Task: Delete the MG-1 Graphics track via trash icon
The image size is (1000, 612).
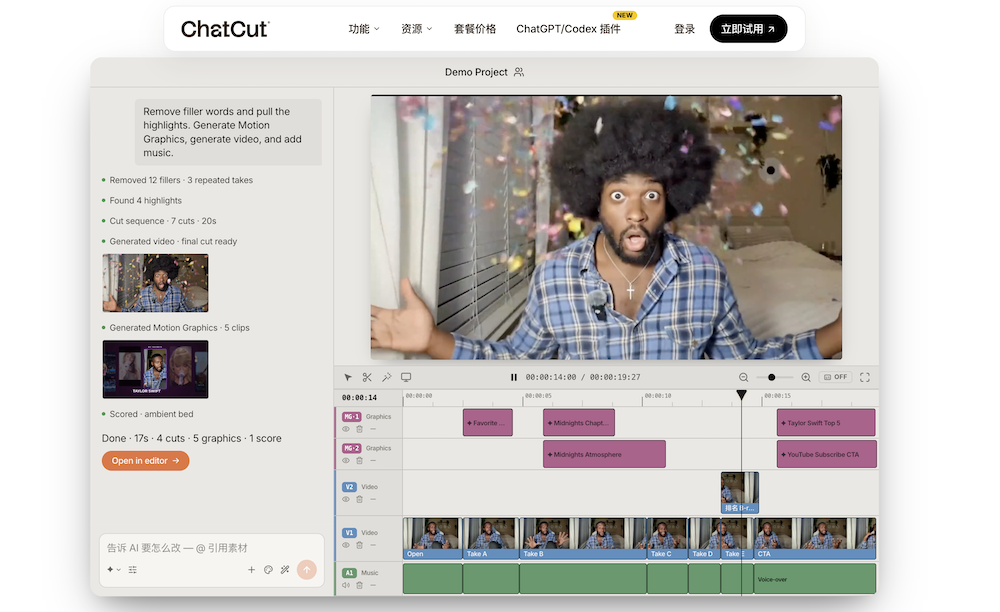Action: [359, 429]
